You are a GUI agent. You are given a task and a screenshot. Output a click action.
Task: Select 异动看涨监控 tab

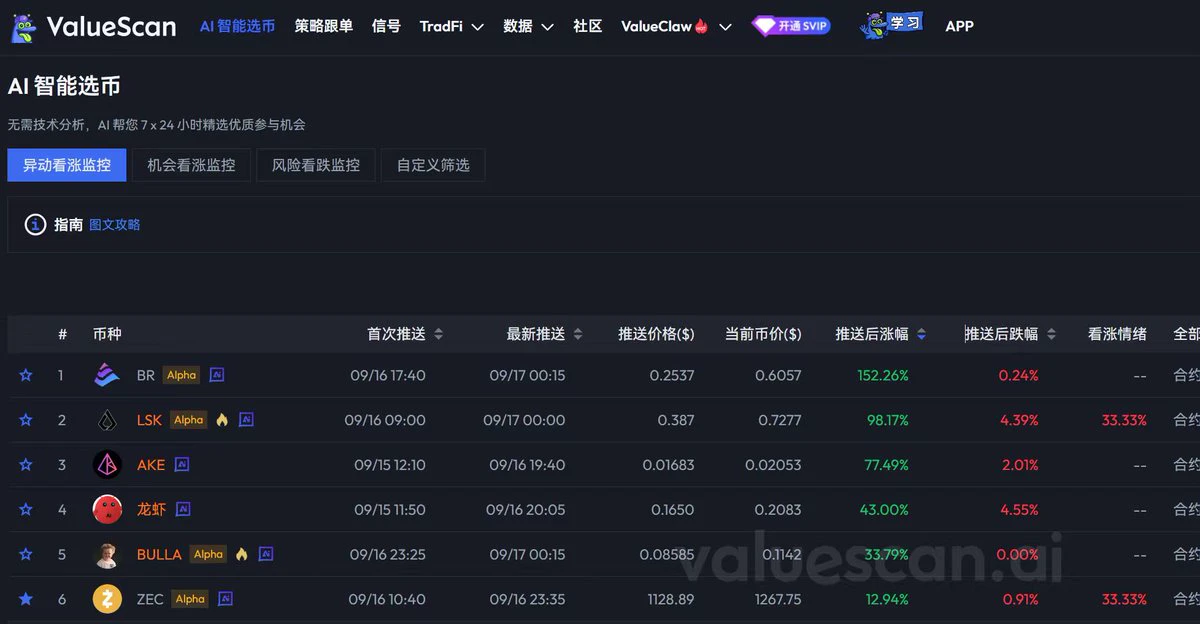(x=67, y=165)
